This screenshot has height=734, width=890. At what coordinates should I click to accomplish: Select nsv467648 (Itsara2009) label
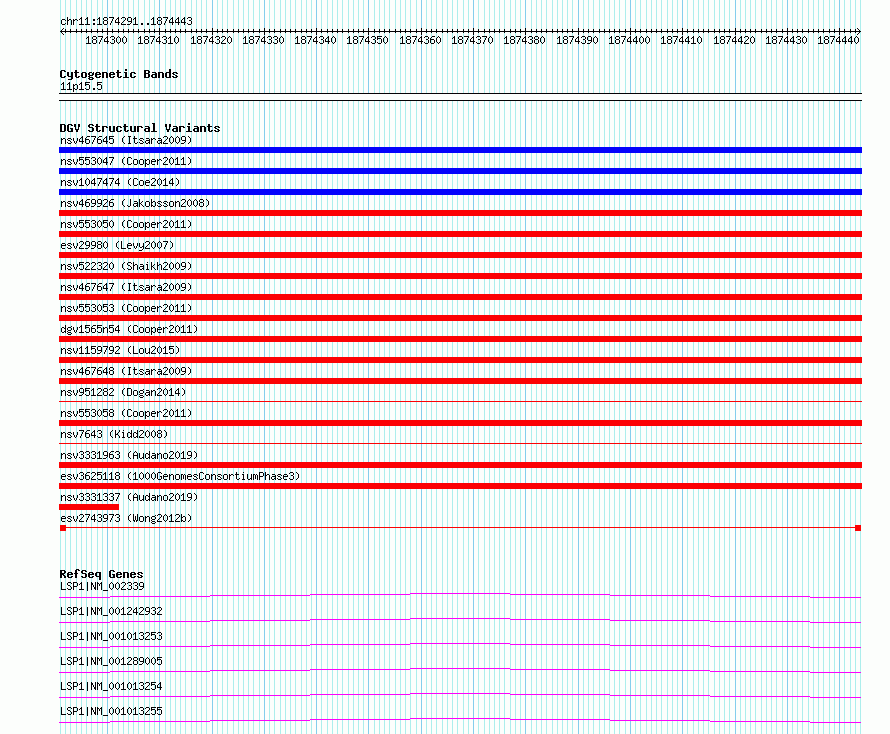tap(126, 371)
